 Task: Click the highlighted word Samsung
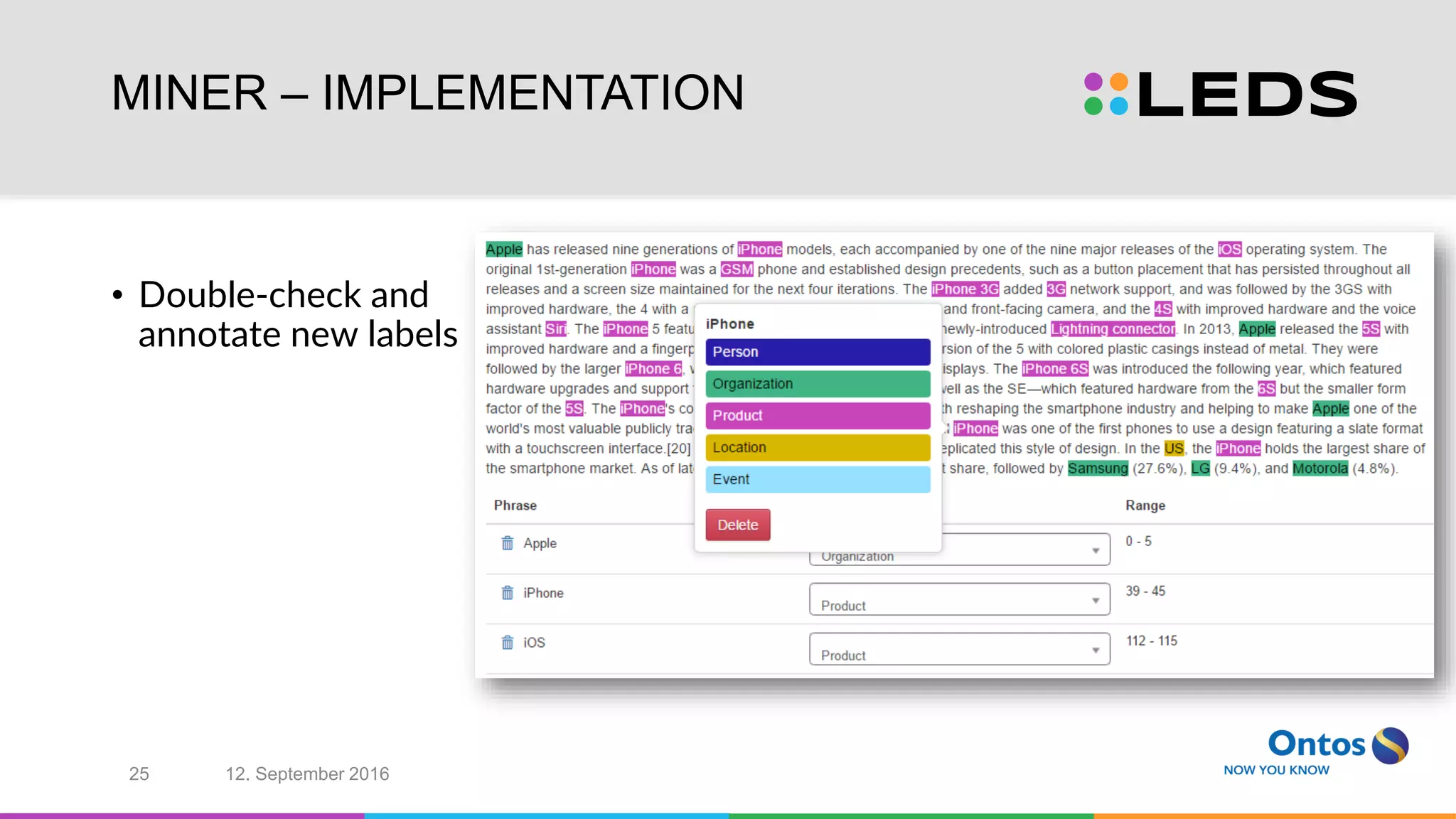click(1098, 469)
